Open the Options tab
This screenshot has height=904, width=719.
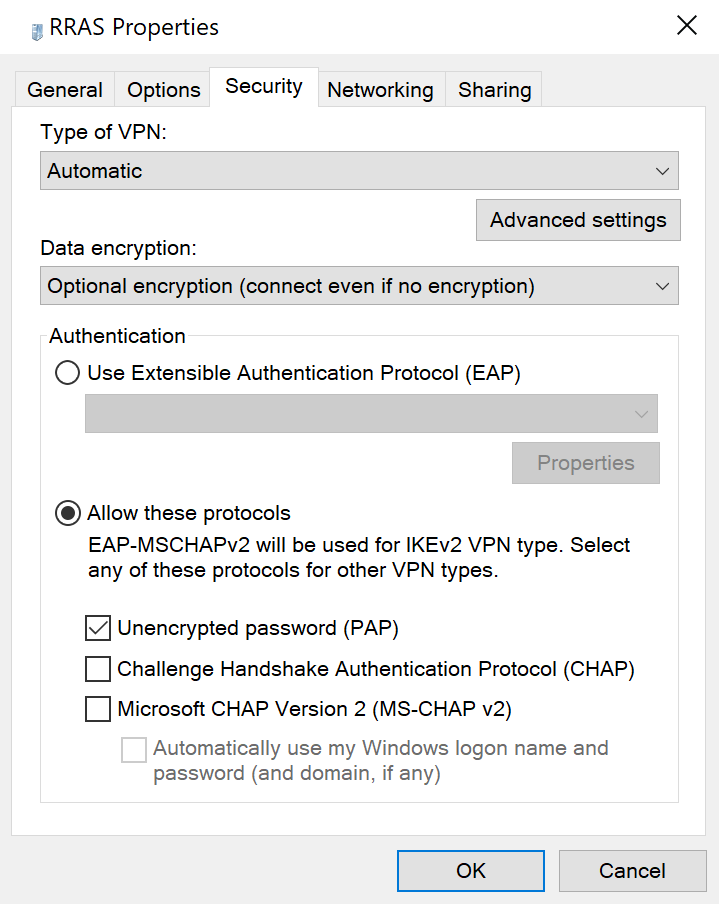163,90
